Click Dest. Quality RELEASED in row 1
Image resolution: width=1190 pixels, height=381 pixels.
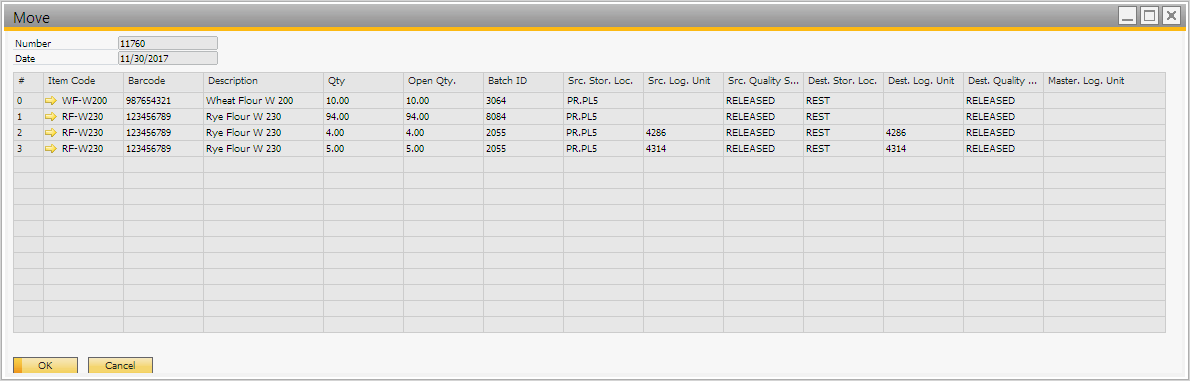(x=1003, y=117)
